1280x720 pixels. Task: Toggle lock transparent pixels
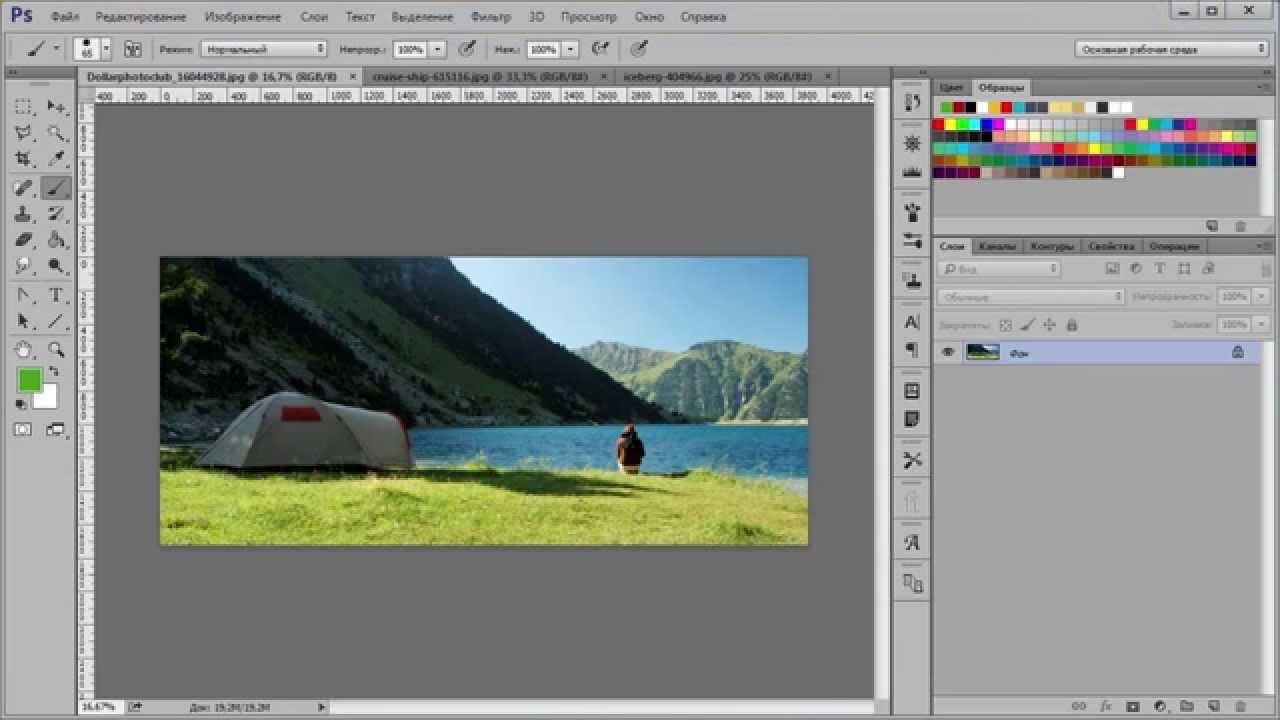(1006, 325)
